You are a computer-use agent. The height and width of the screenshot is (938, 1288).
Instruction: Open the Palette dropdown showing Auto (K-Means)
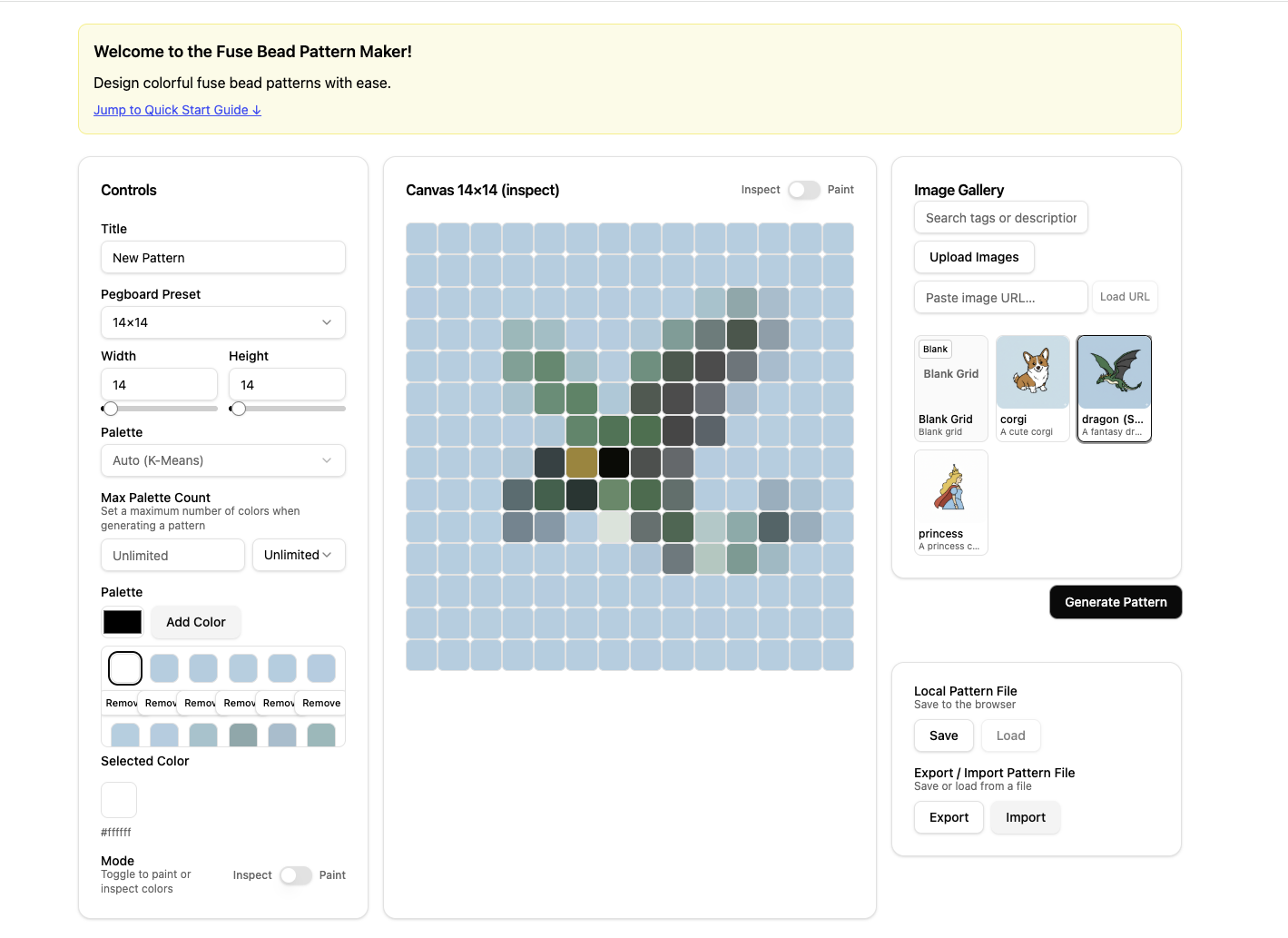pos(222,460)
